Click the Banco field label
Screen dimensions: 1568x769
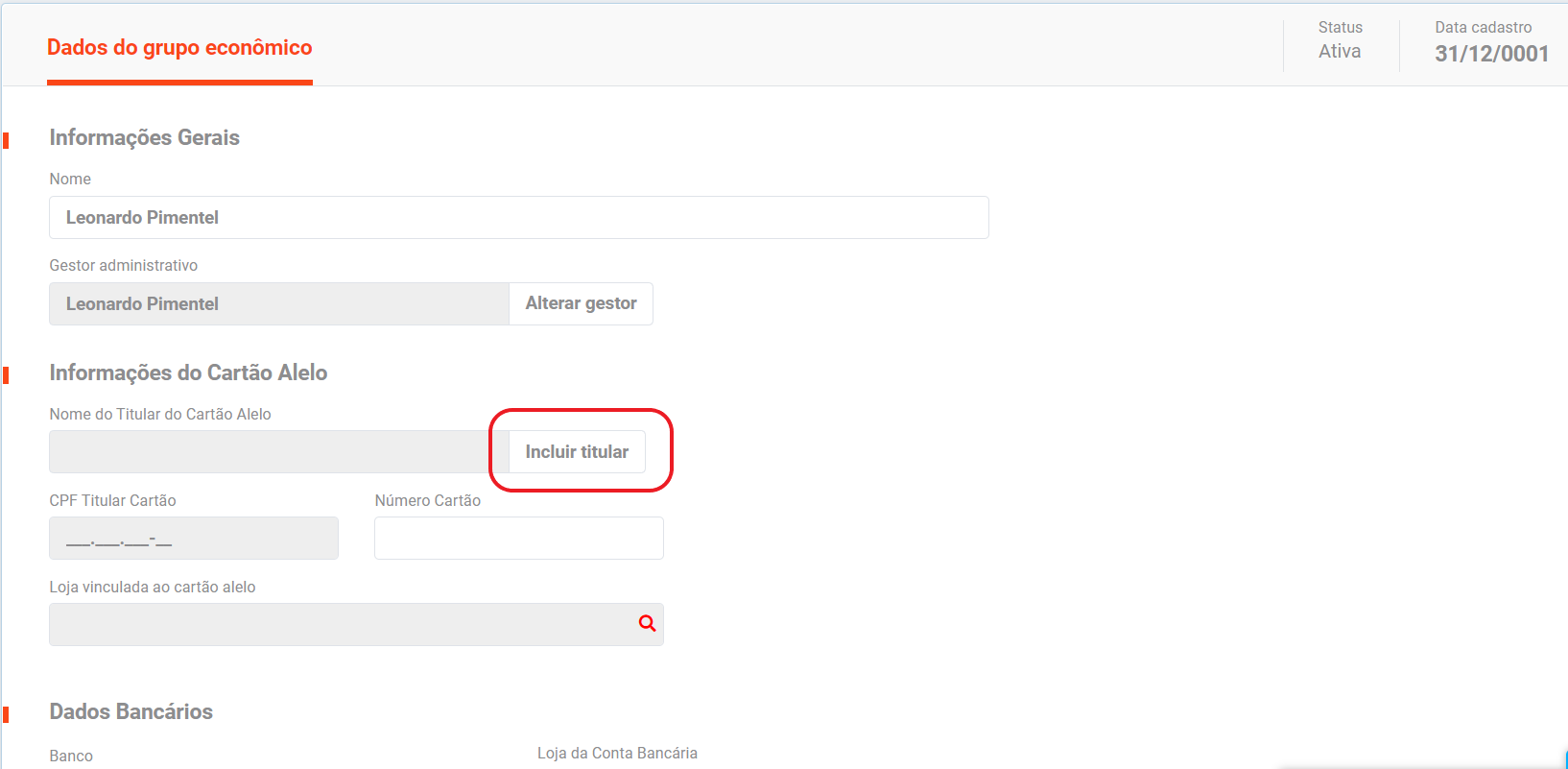coord(71,757)
